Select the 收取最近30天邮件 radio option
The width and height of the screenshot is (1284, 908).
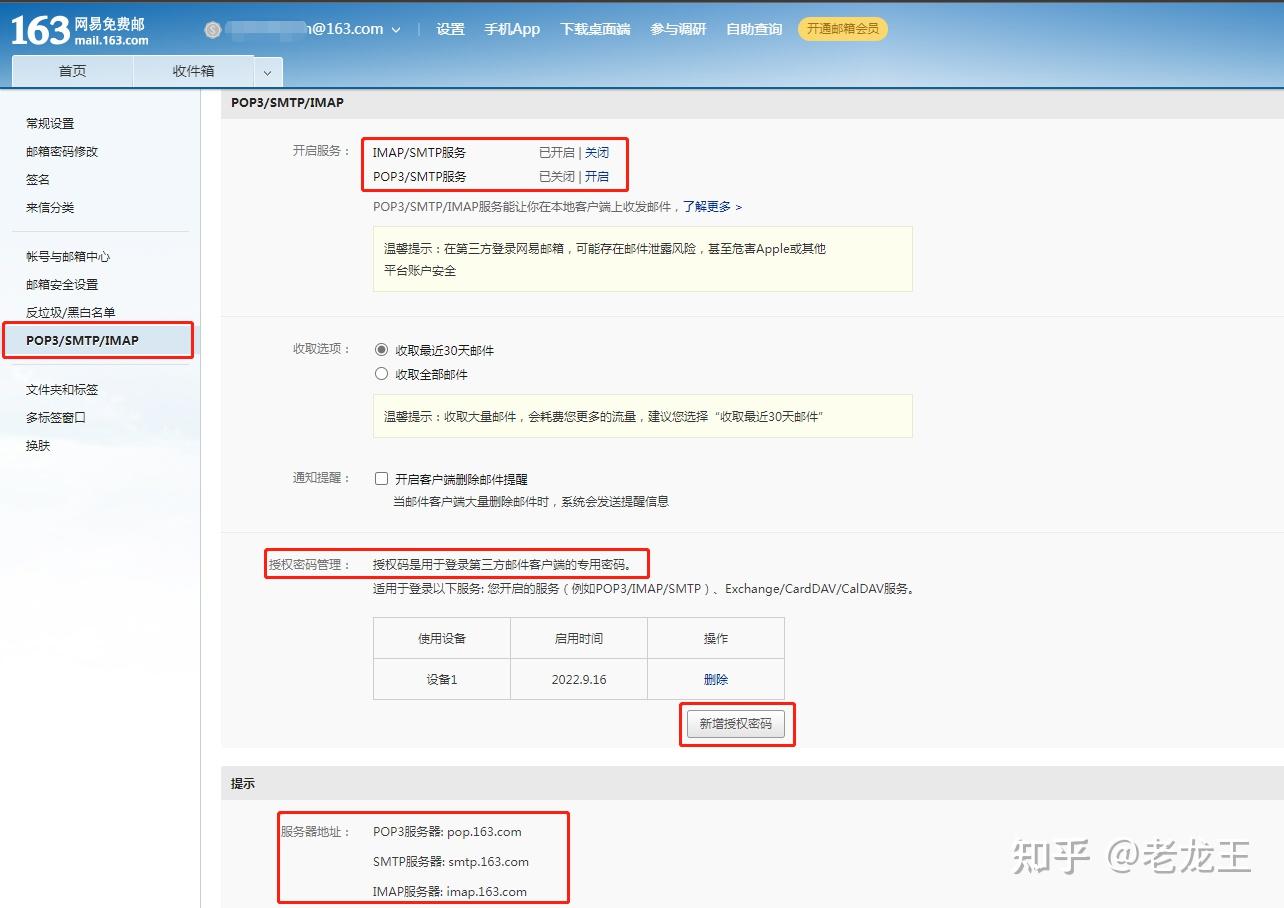tap(381, 349)
